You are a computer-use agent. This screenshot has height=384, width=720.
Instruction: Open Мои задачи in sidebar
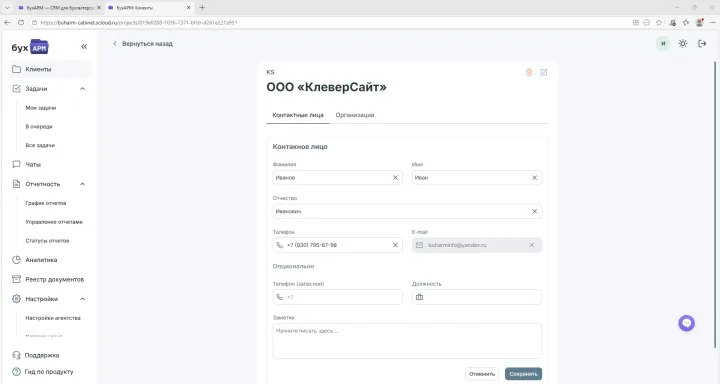tap(41, 108)
